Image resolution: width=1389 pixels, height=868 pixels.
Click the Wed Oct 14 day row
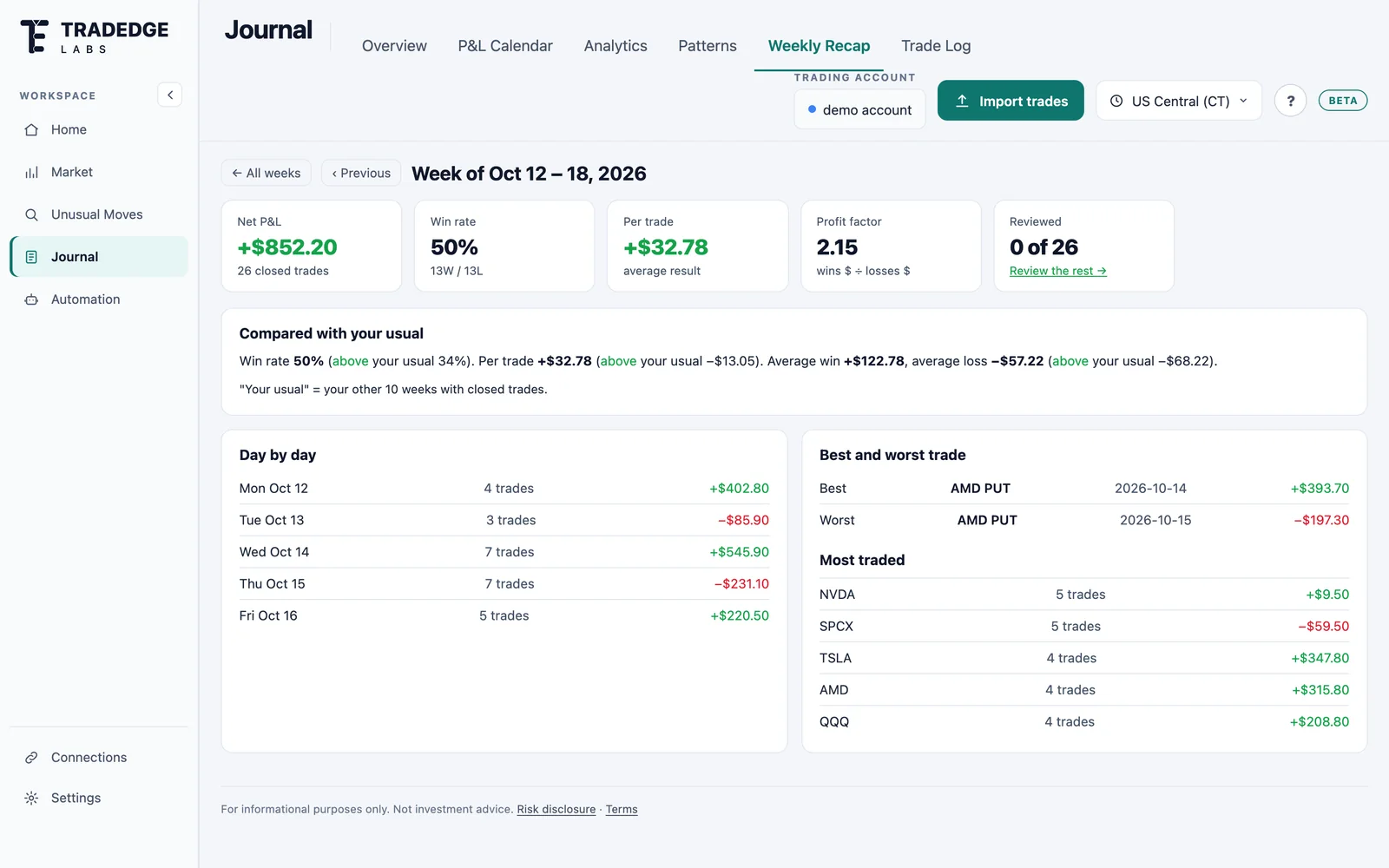click(504, 552)
